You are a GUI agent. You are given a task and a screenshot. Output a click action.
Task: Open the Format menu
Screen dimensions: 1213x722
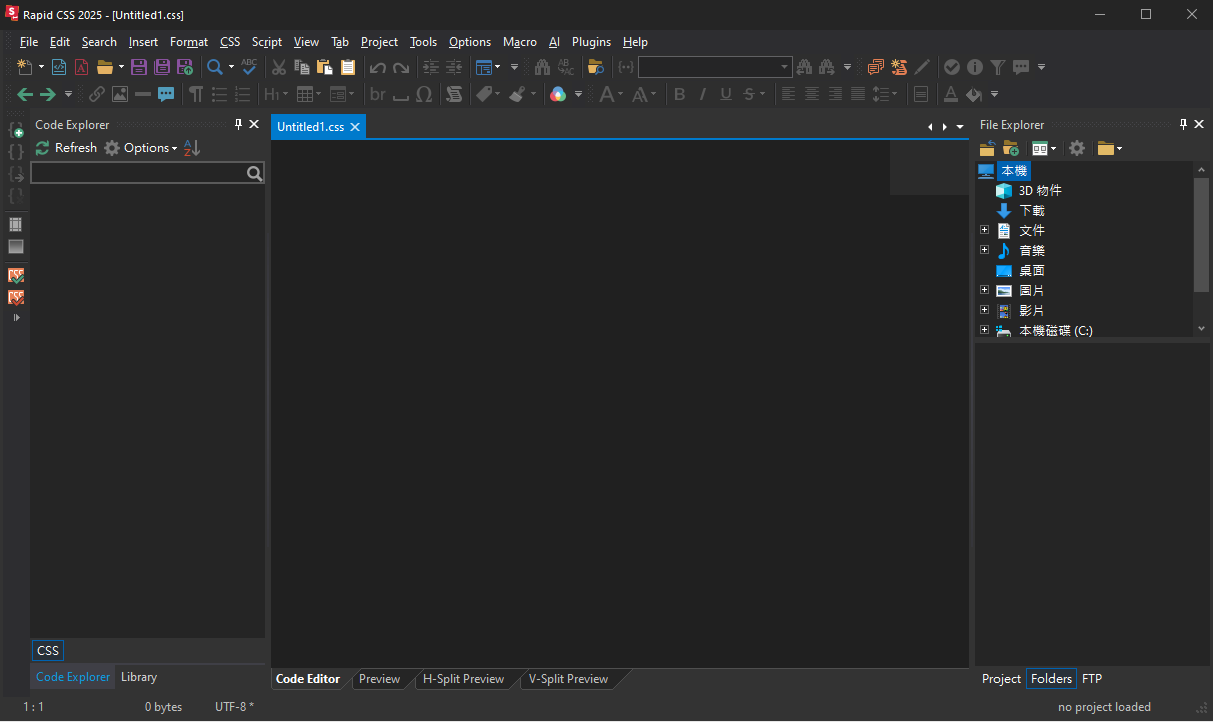coord(188,42)
